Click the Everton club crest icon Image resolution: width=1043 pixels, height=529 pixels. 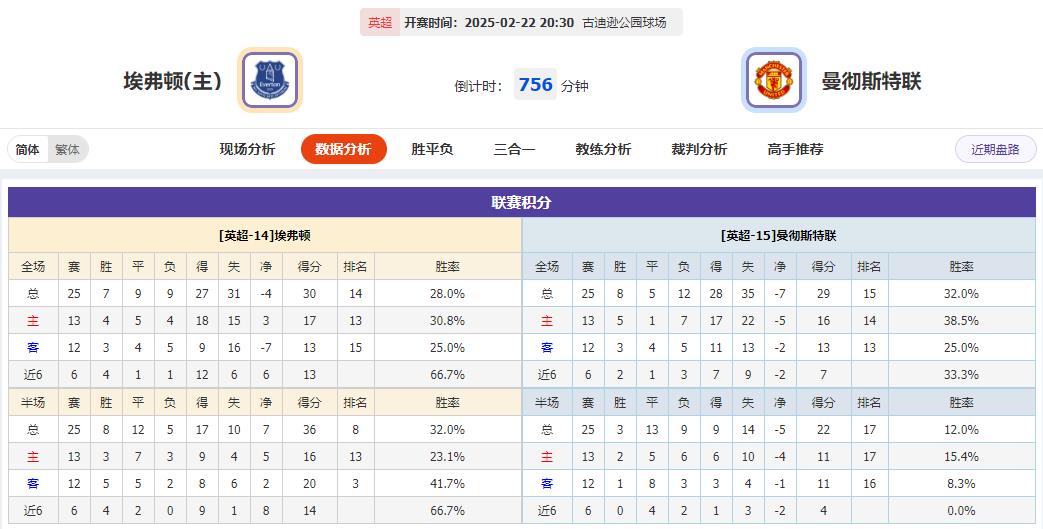tap(269, 80)
